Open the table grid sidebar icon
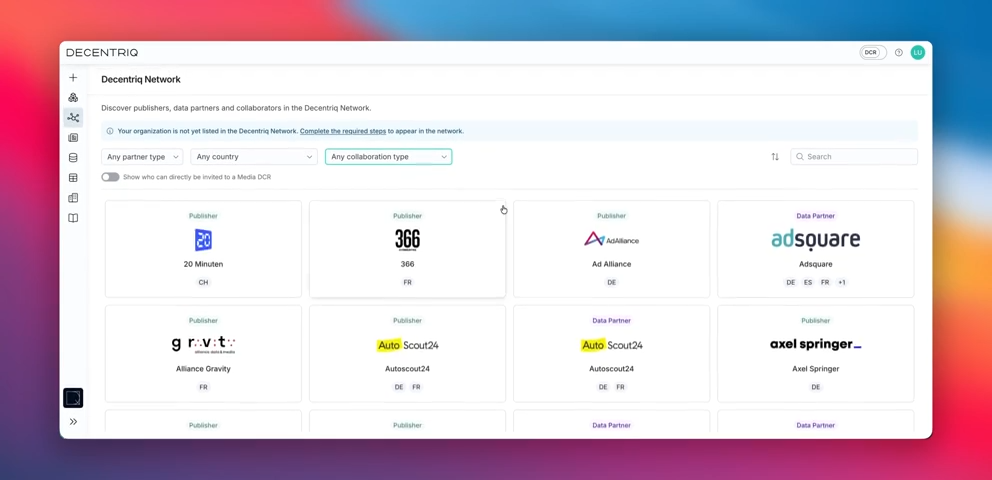992x480 pixels. (73, 178)
